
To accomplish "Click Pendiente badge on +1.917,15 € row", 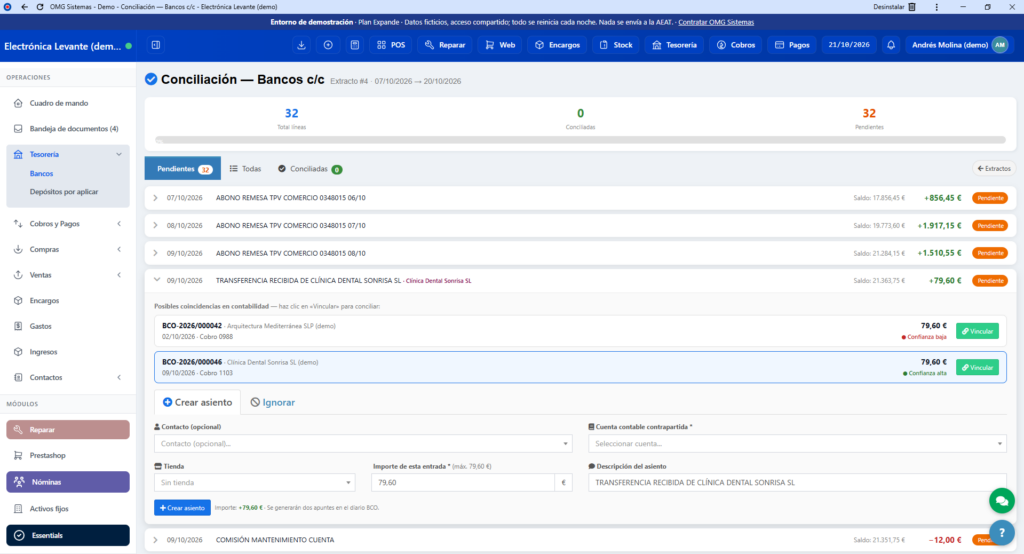I will (990, 225).
